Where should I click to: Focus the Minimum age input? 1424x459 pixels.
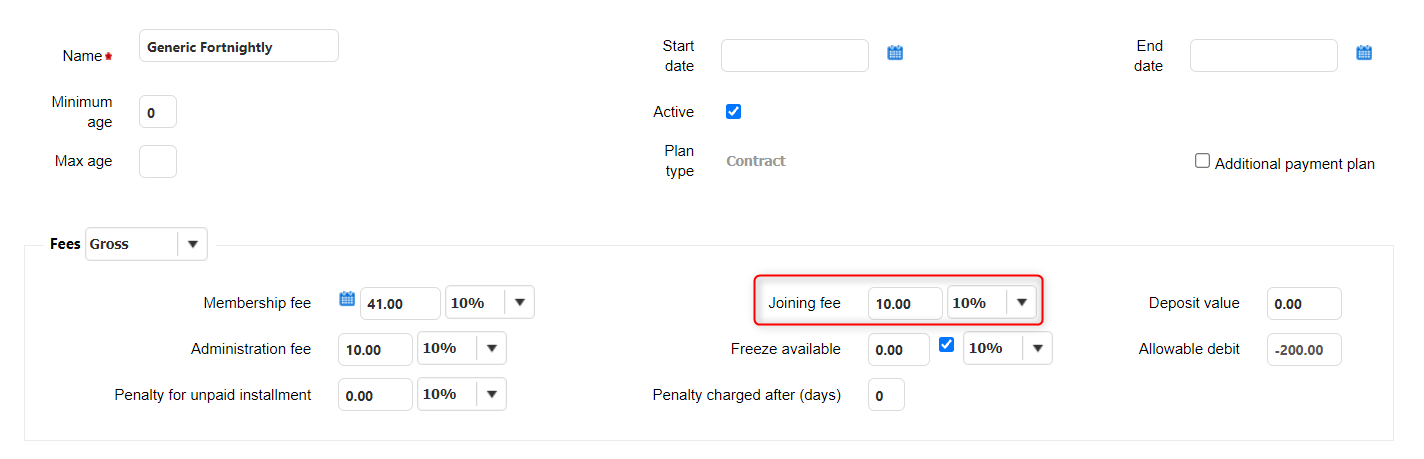pos(158,112)
